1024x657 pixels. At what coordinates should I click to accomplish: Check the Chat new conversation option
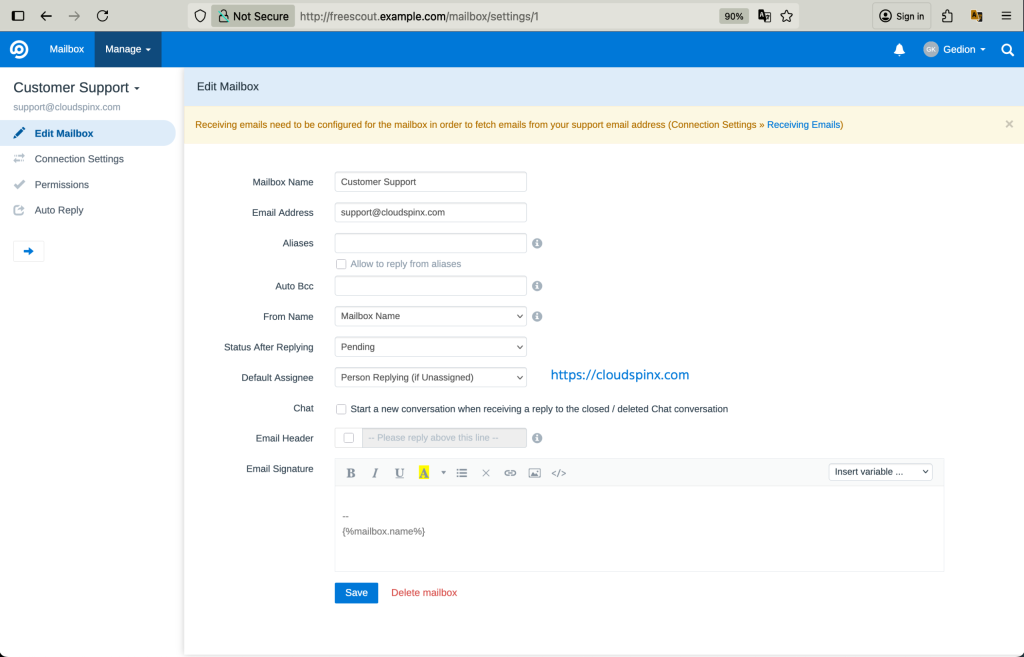[341, 408]
